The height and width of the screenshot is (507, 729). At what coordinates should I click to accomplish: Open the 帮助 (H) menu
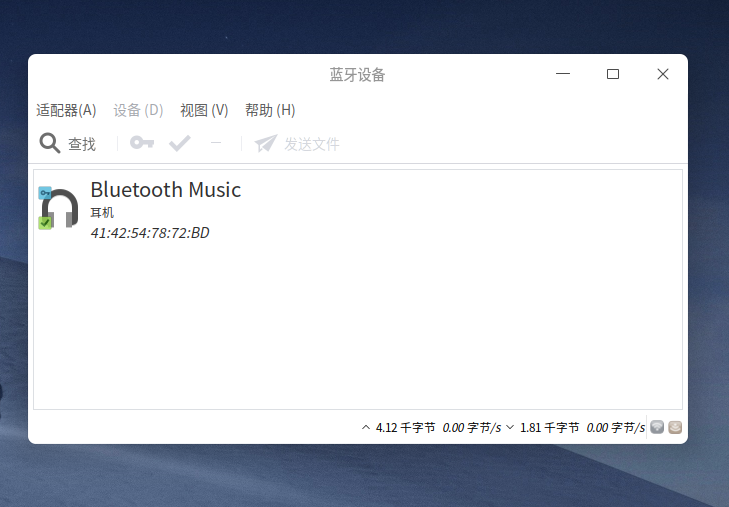[x=270, y=111]
